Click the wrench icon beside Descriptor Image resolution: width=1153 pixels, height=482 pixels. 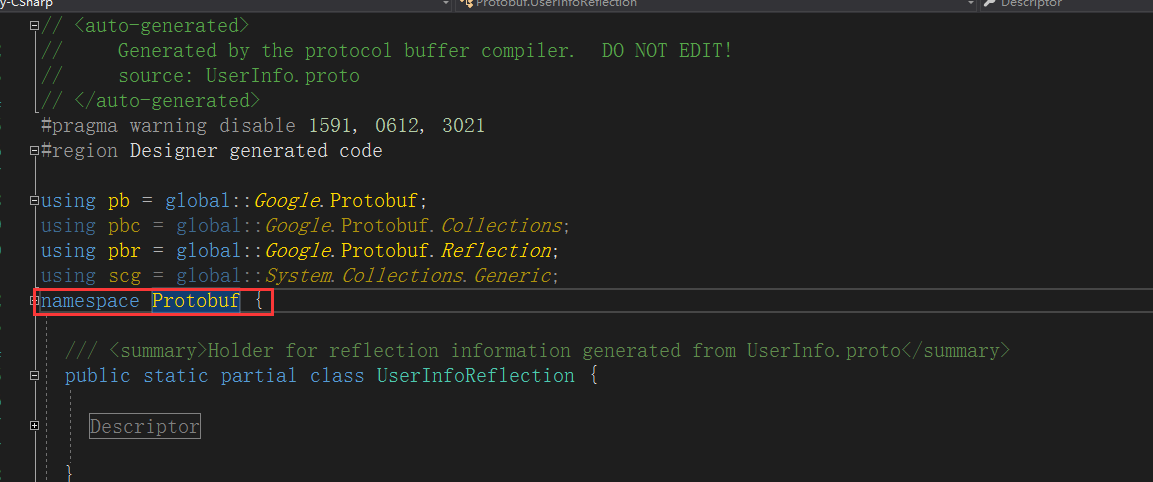click(989, 4)
